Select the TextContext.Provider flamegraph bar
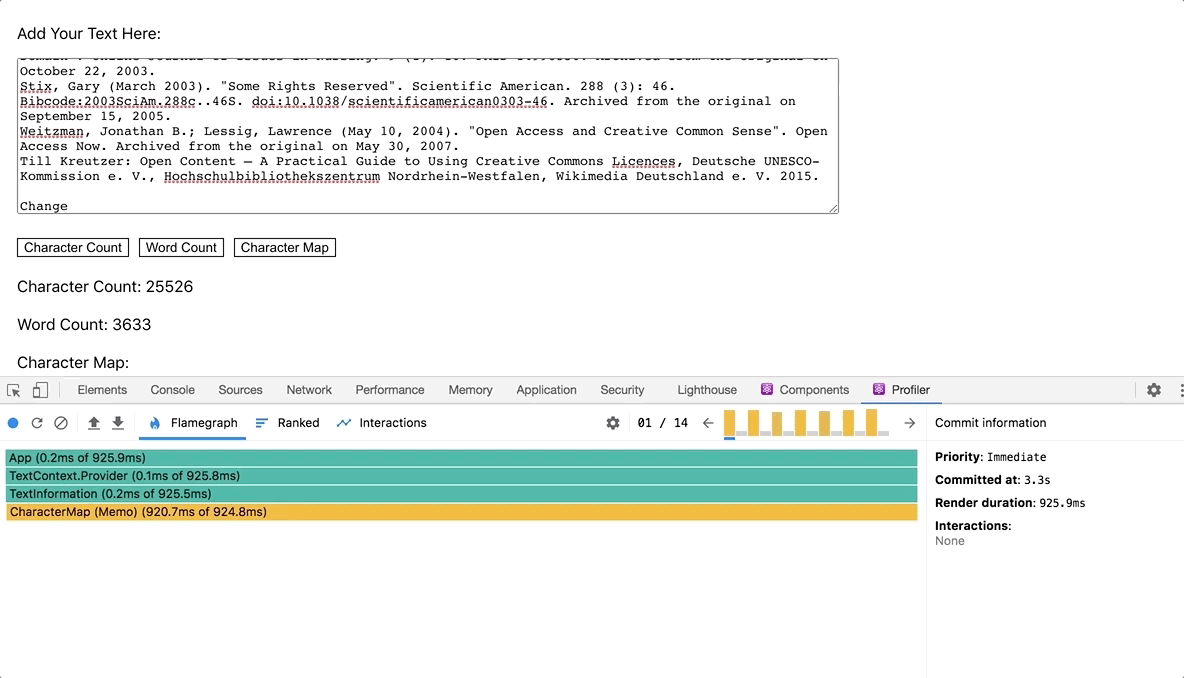The width and height of the screenshot is (1184, 678). point(461,476)
